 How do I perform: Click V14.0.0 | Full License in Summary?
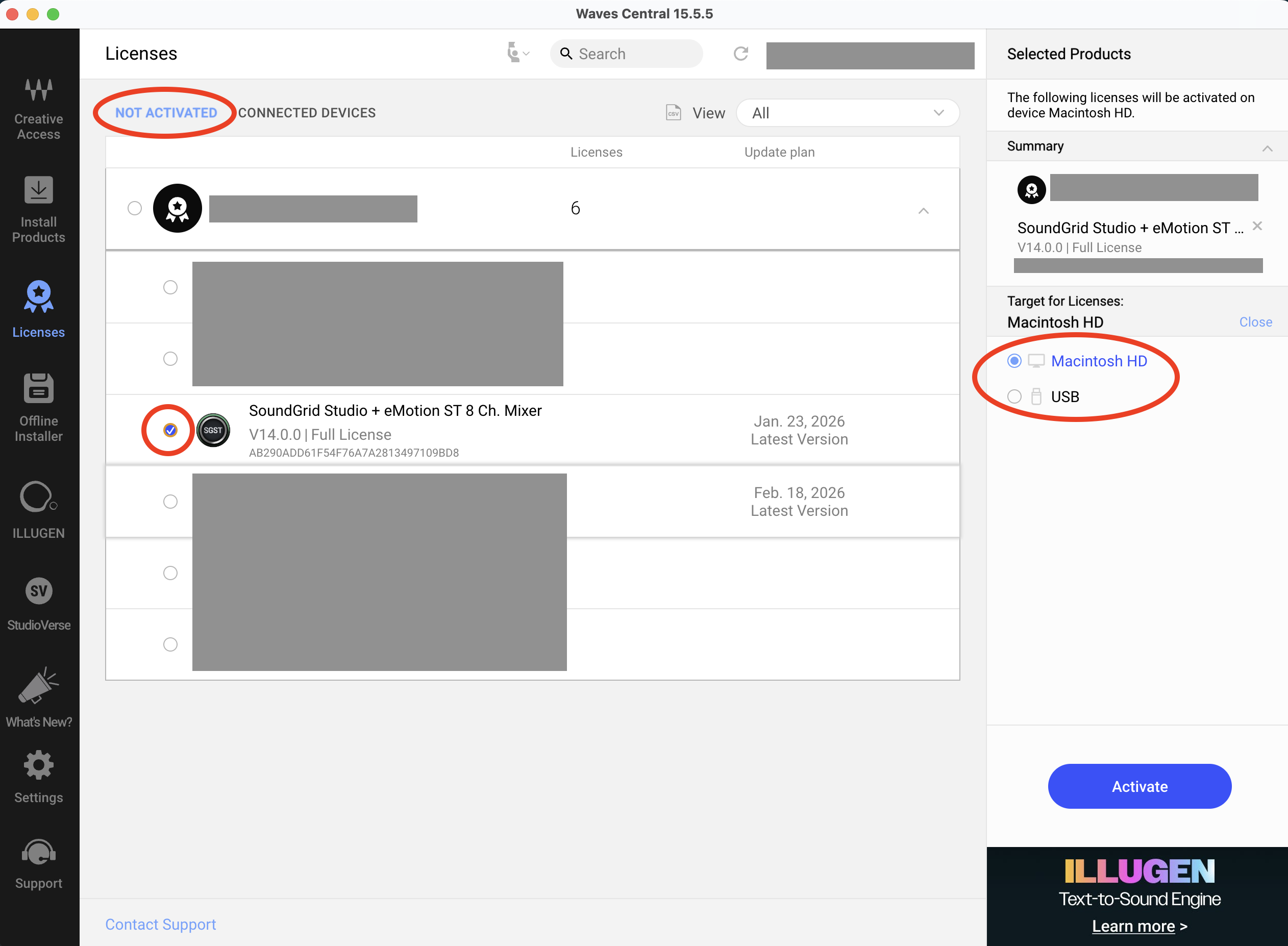point(1079,247)
